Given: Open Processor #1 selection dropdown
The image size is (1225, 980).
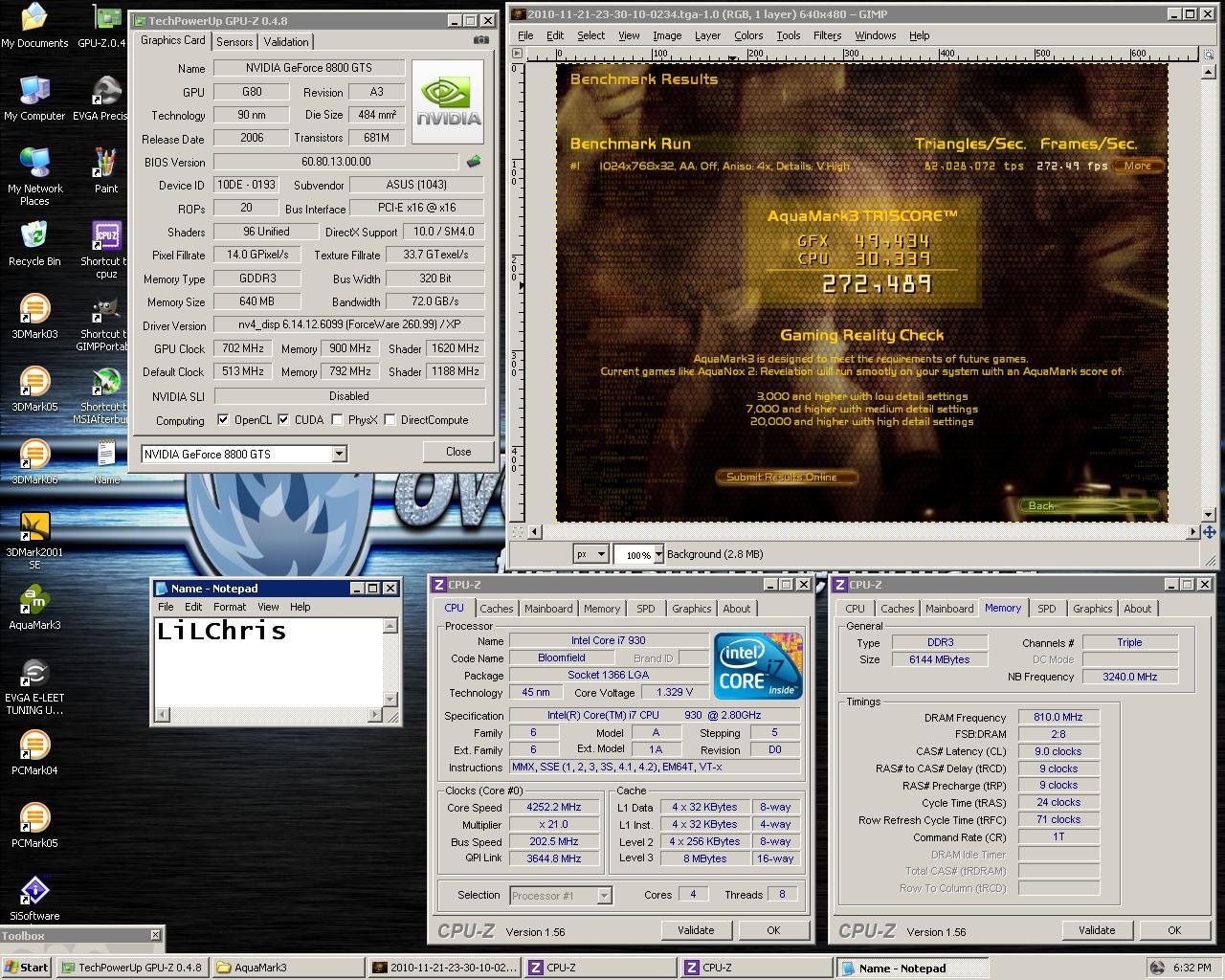Looking at the screenshot, I should pyautogui.click(x=604, y=896).
